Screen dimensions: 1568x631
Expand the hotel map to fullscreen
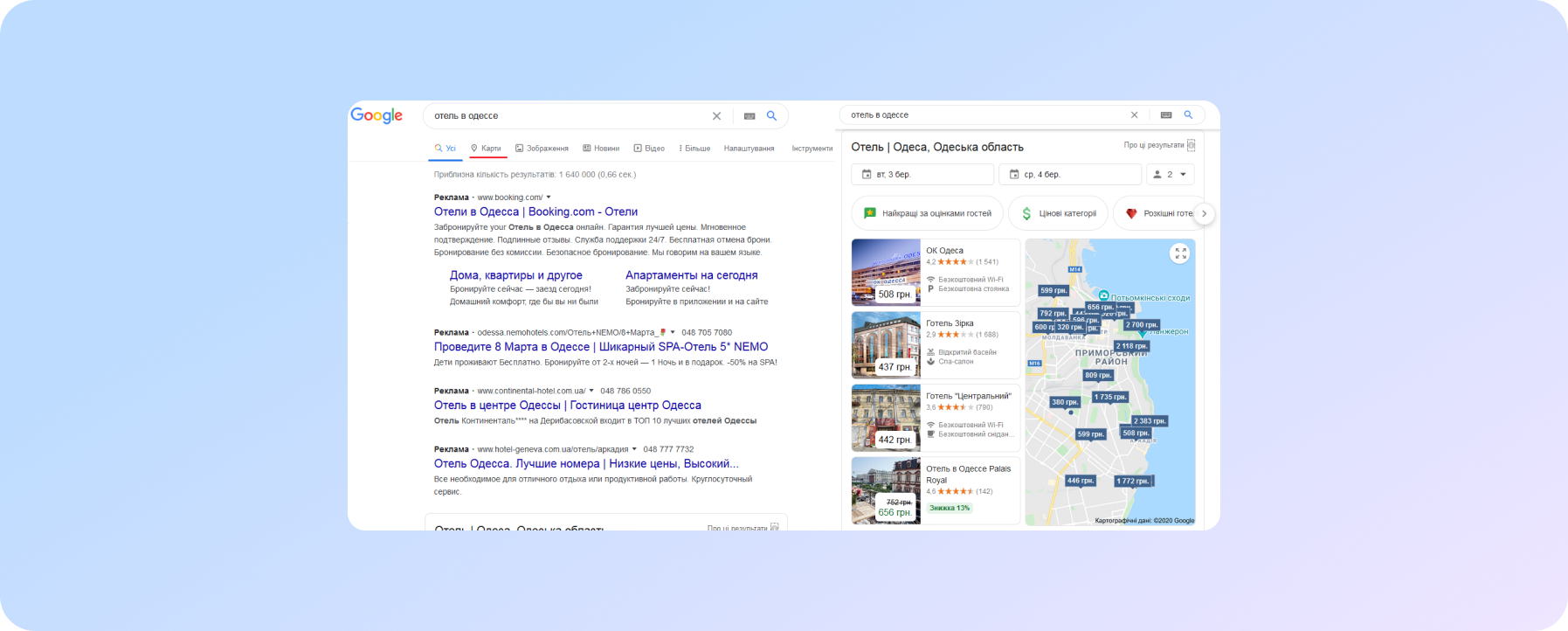[x=1180, y=253]
